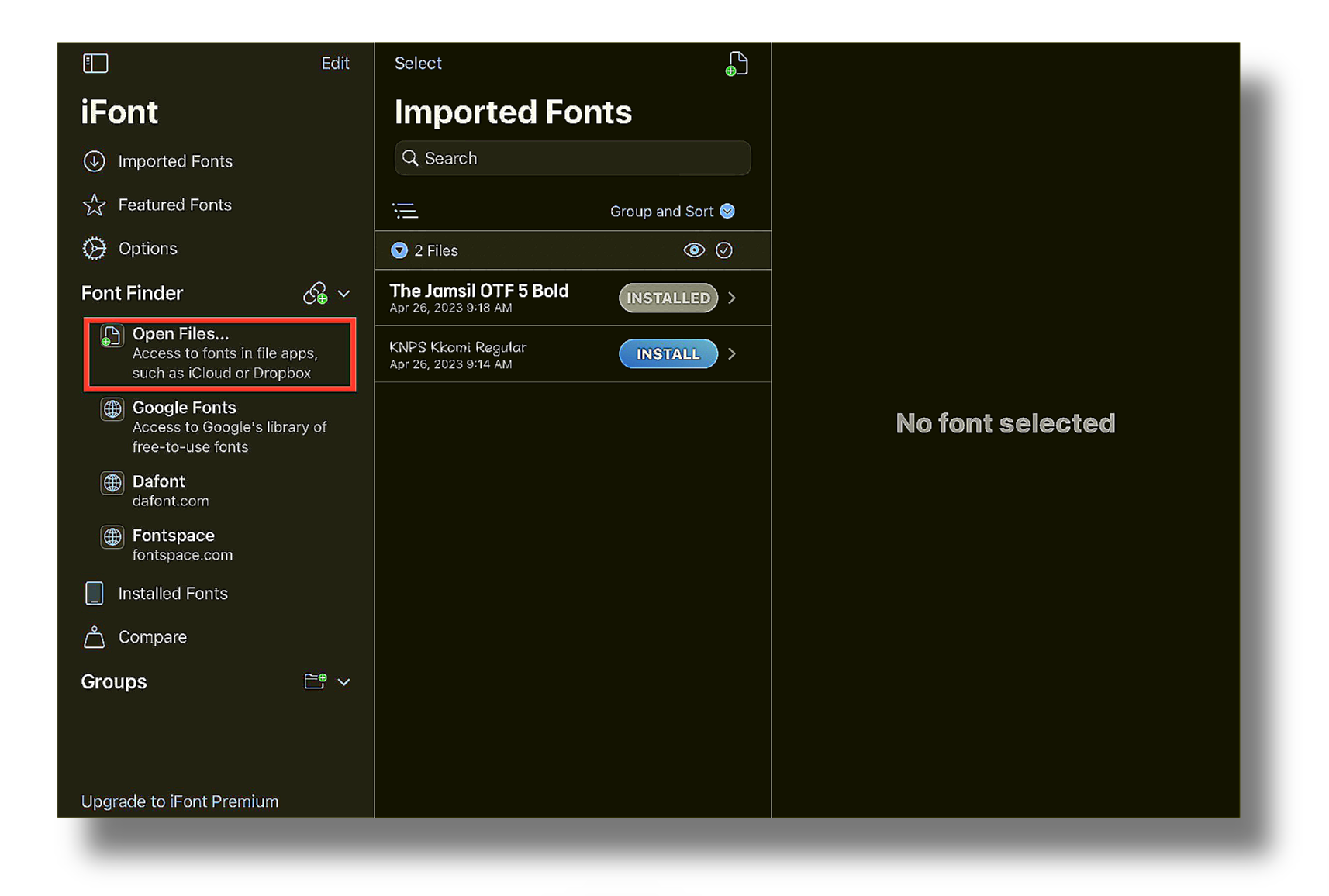
Task: Upgrade to iFont Premium
Action: (x=180, y=801)
